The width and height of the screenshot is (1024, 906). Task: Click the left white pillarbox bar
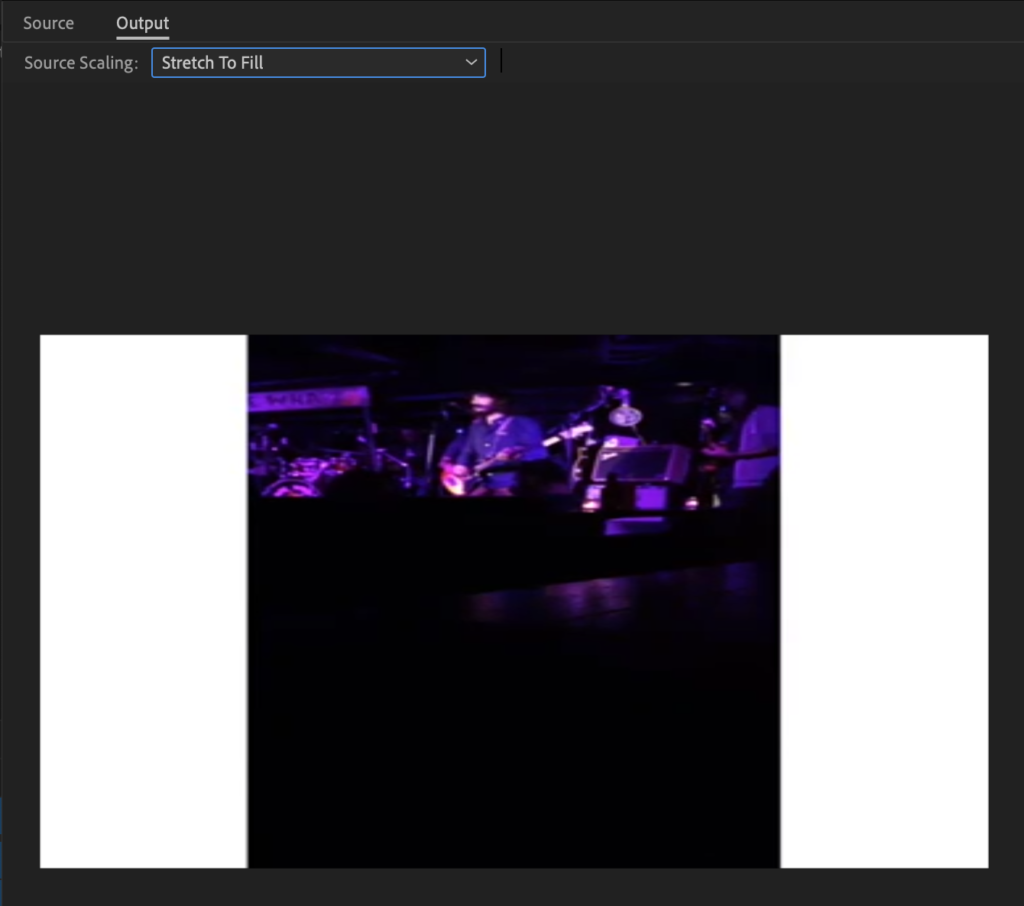pos(144,601)
